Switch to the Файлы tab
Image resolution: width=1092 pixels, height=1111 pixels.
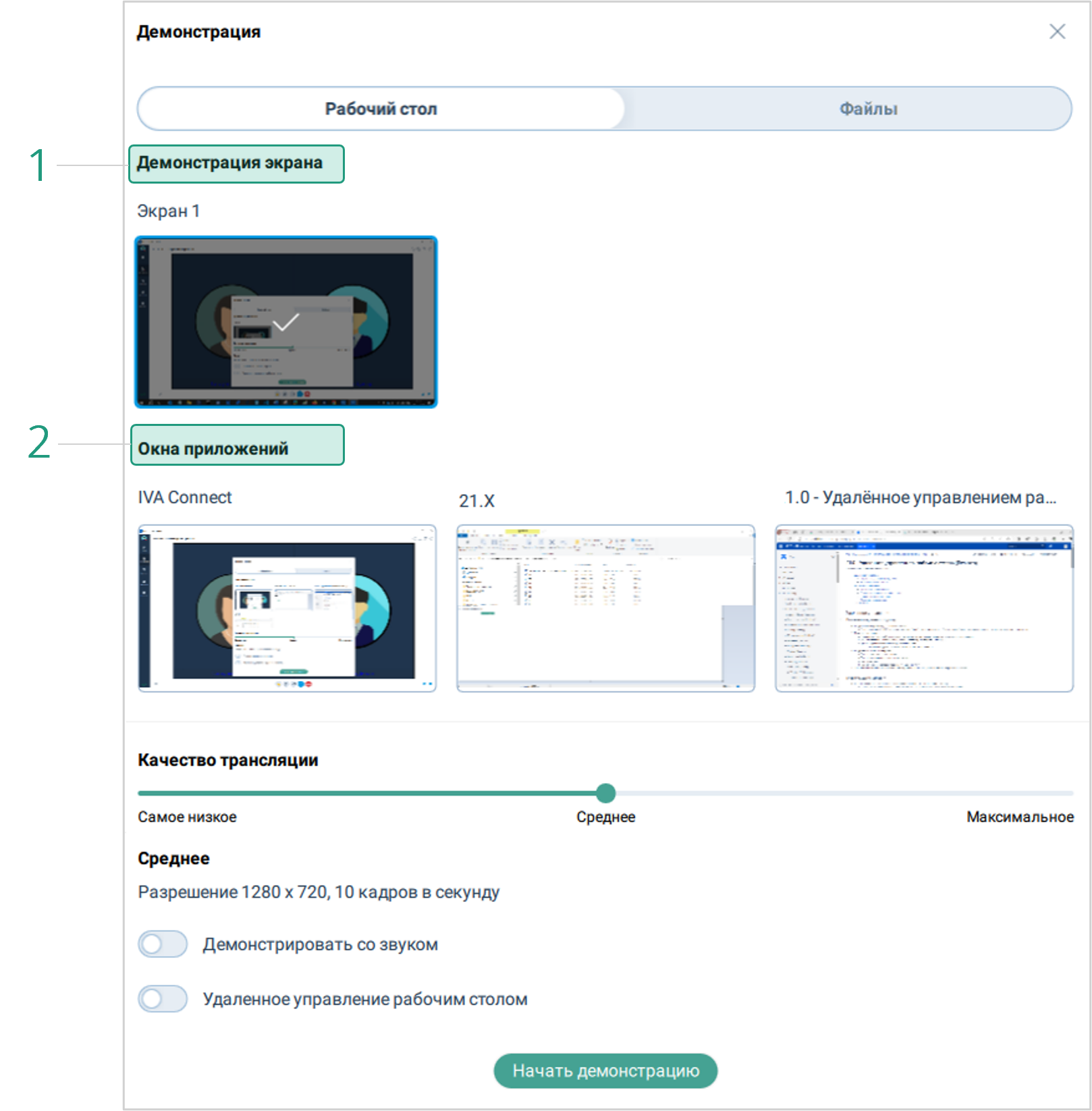(x=868, y=109)
